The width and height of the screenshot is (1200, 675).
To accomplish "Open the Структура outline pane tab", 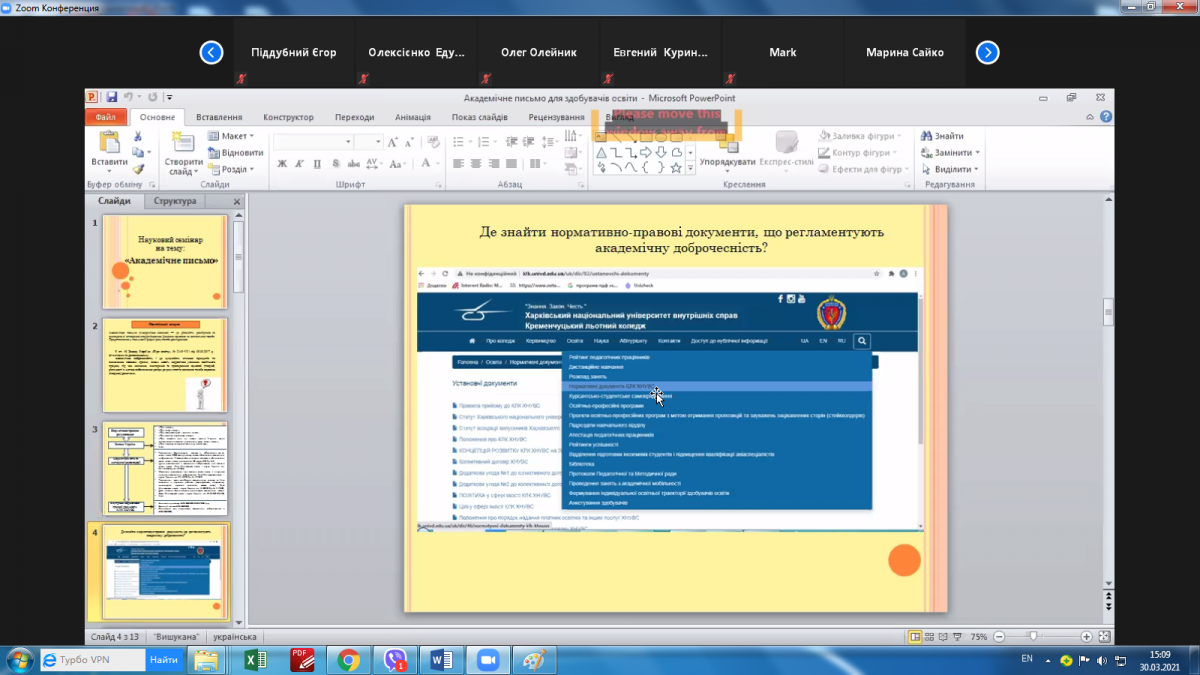I will tap(176, 201).
